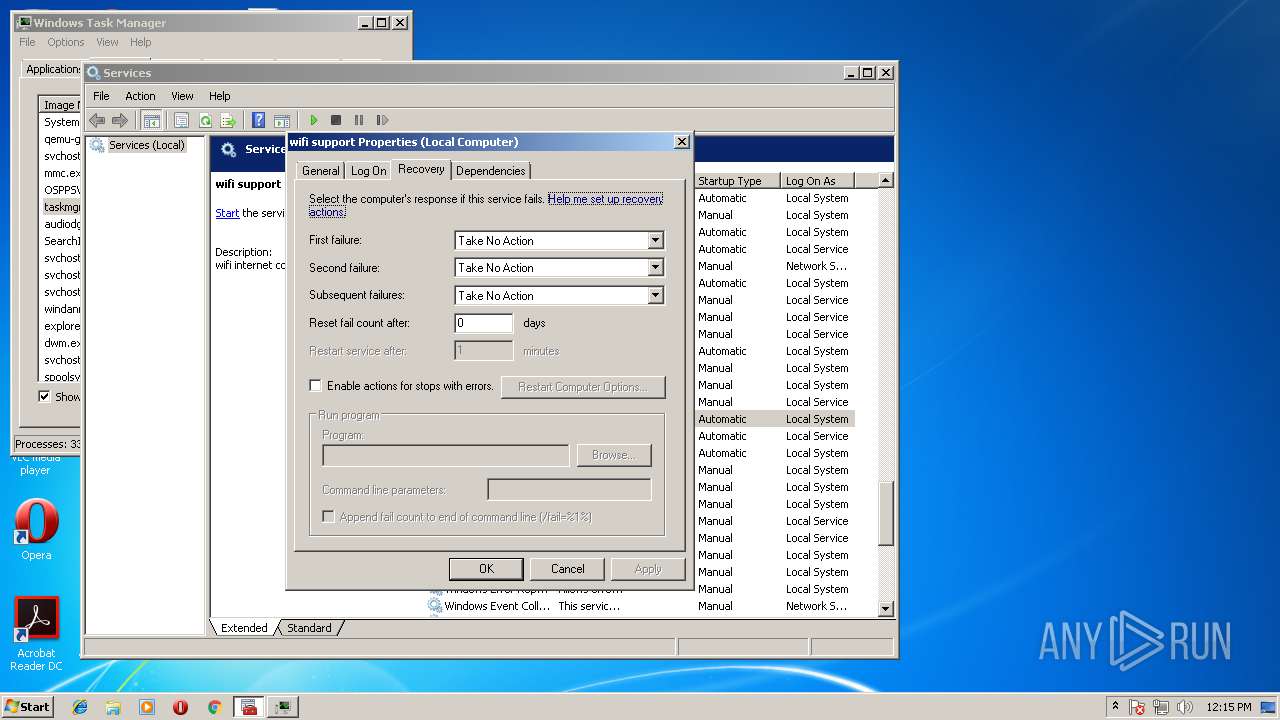Show hidden tray icons arrow
Image resolution: width=1280 pixels, height=720 pixels.
pos(1115,706)
